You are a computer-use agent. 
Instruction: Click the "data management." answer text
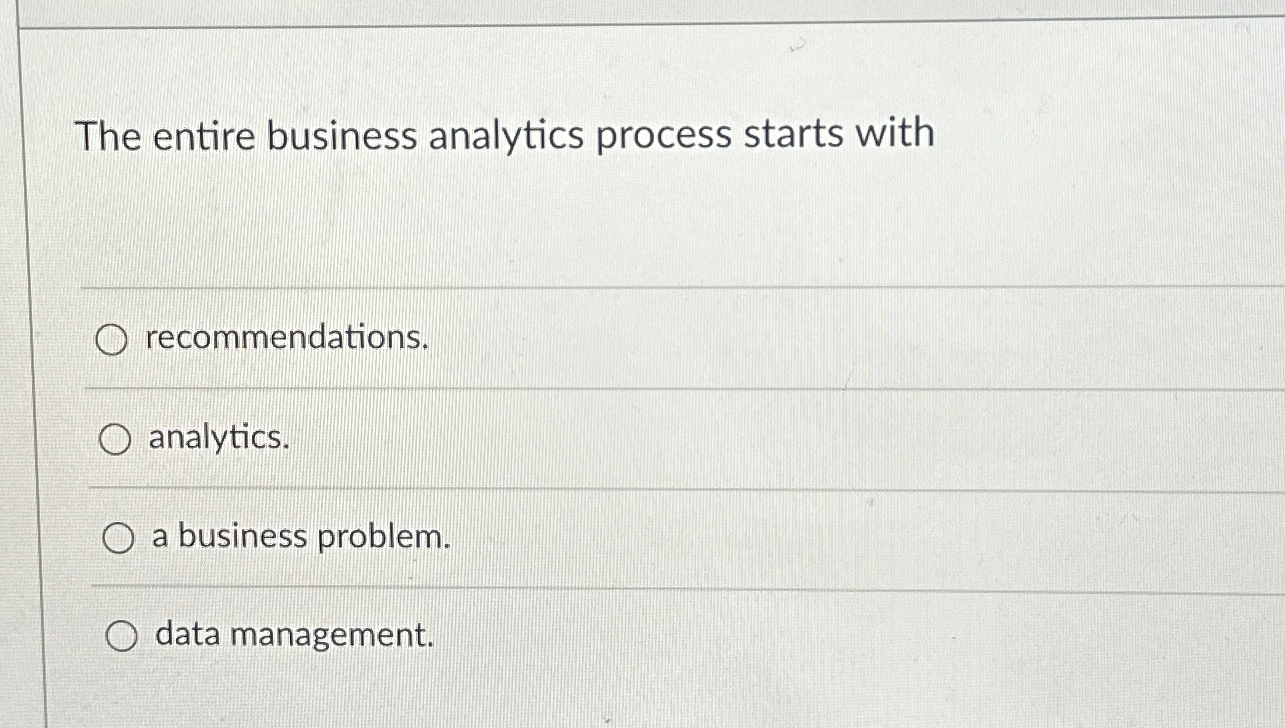coord(291,636)
